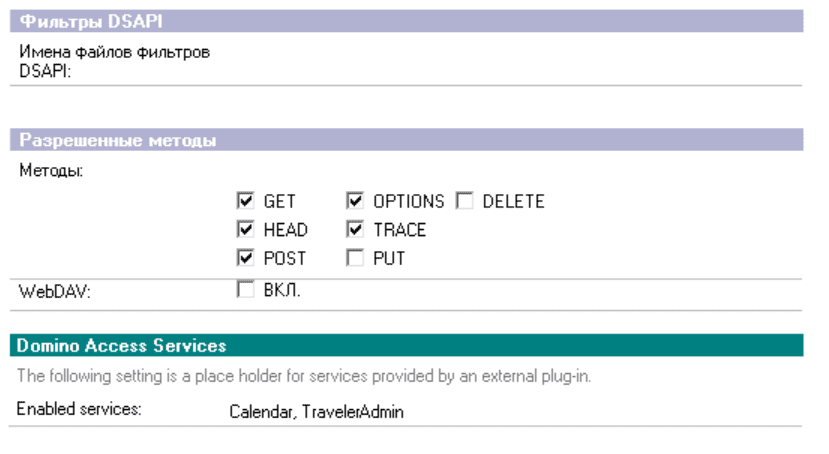Disable the TRACE method checkbox

pos(356,230)
